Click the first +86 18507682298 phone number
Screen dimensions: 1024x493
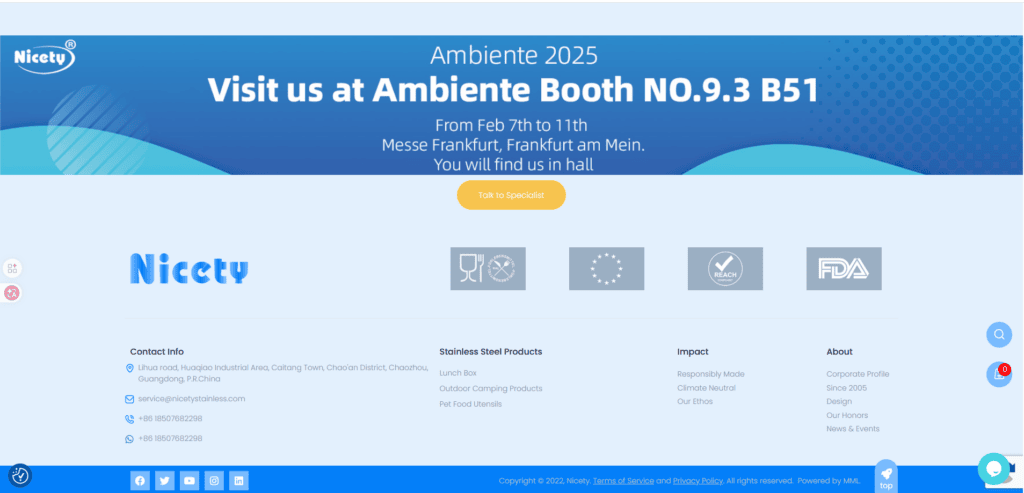pyautogui.click(x=170, y=419)
